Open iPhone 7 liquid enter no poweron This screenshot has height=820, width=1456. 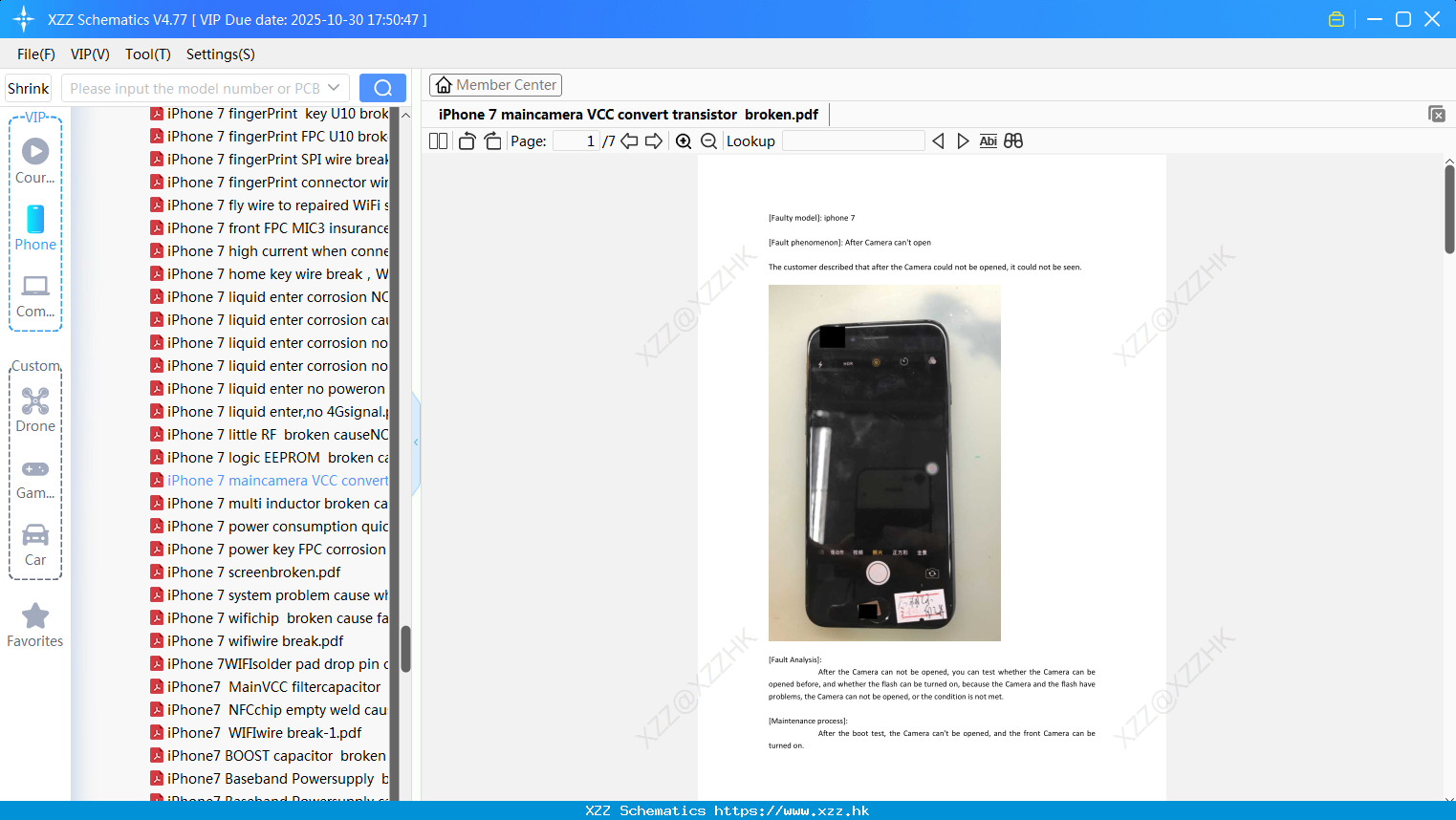(268, 389)
